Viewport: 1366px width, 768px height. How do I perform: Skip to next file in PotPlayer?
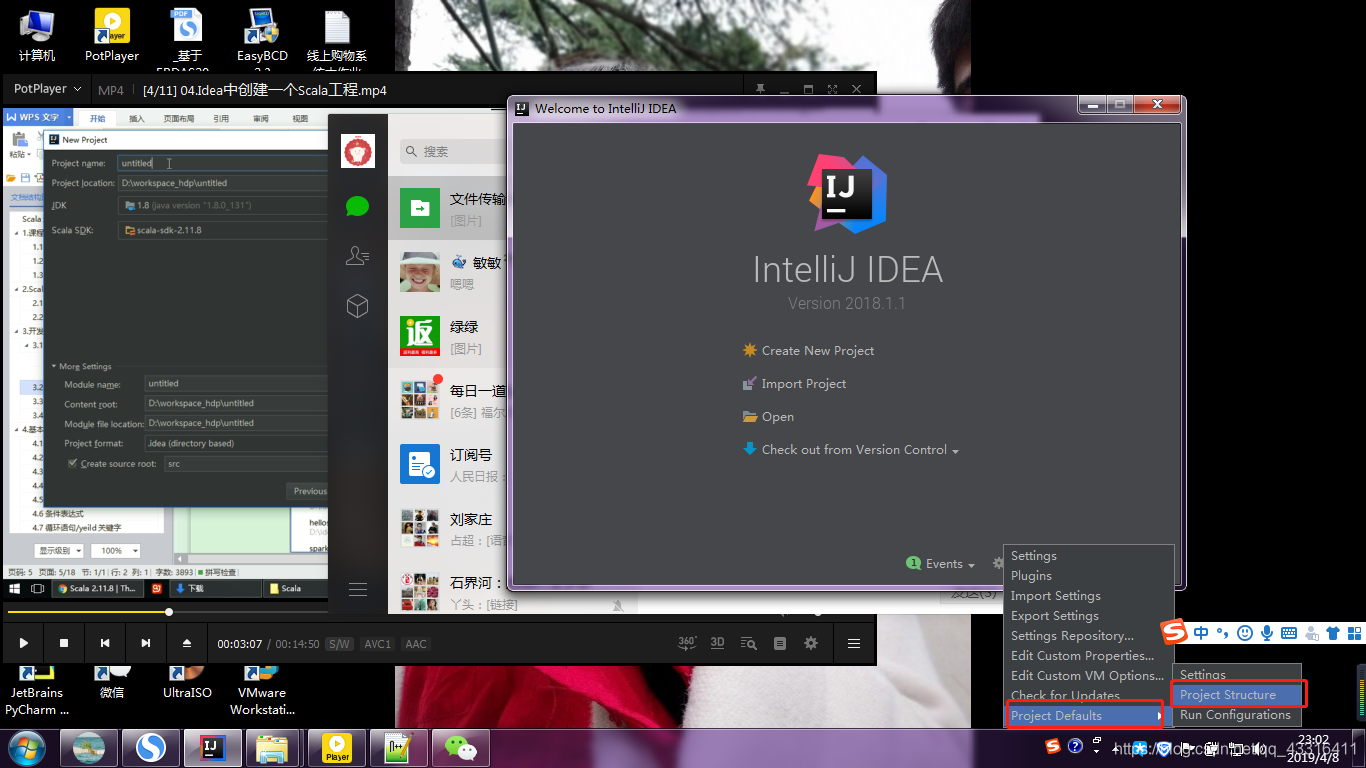(146, 643)
